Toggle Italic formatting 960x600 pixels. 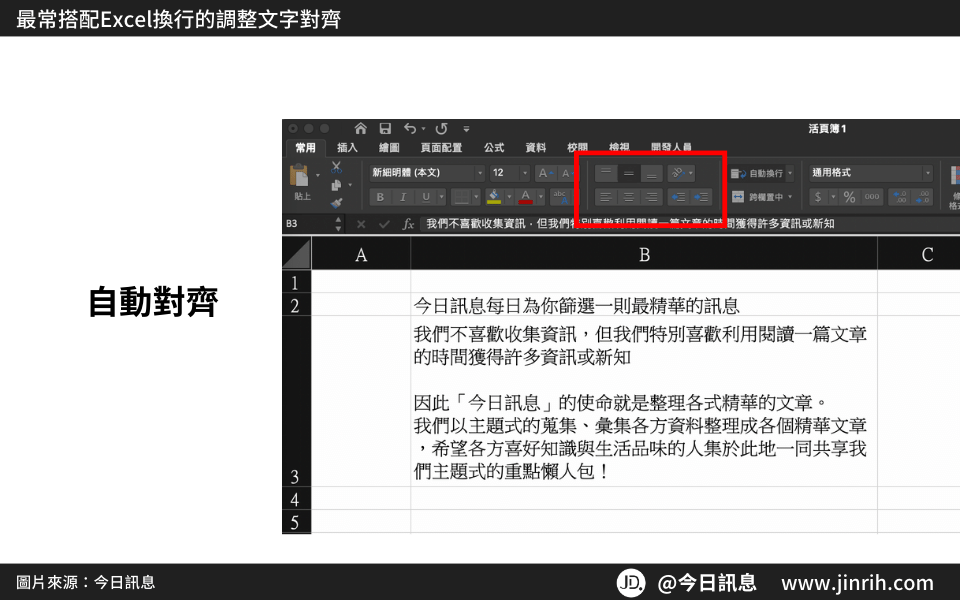pyautogui.click(x=403, y=197)
